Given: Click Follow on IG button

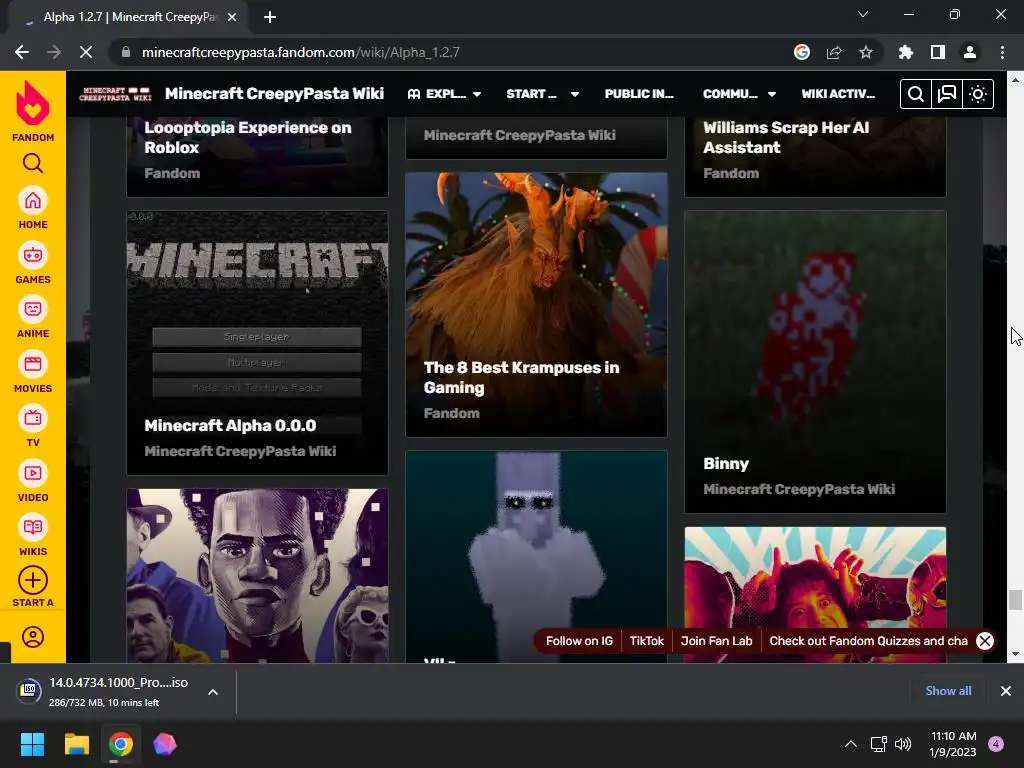Looking at the screenshot, I should coord(579,641).
